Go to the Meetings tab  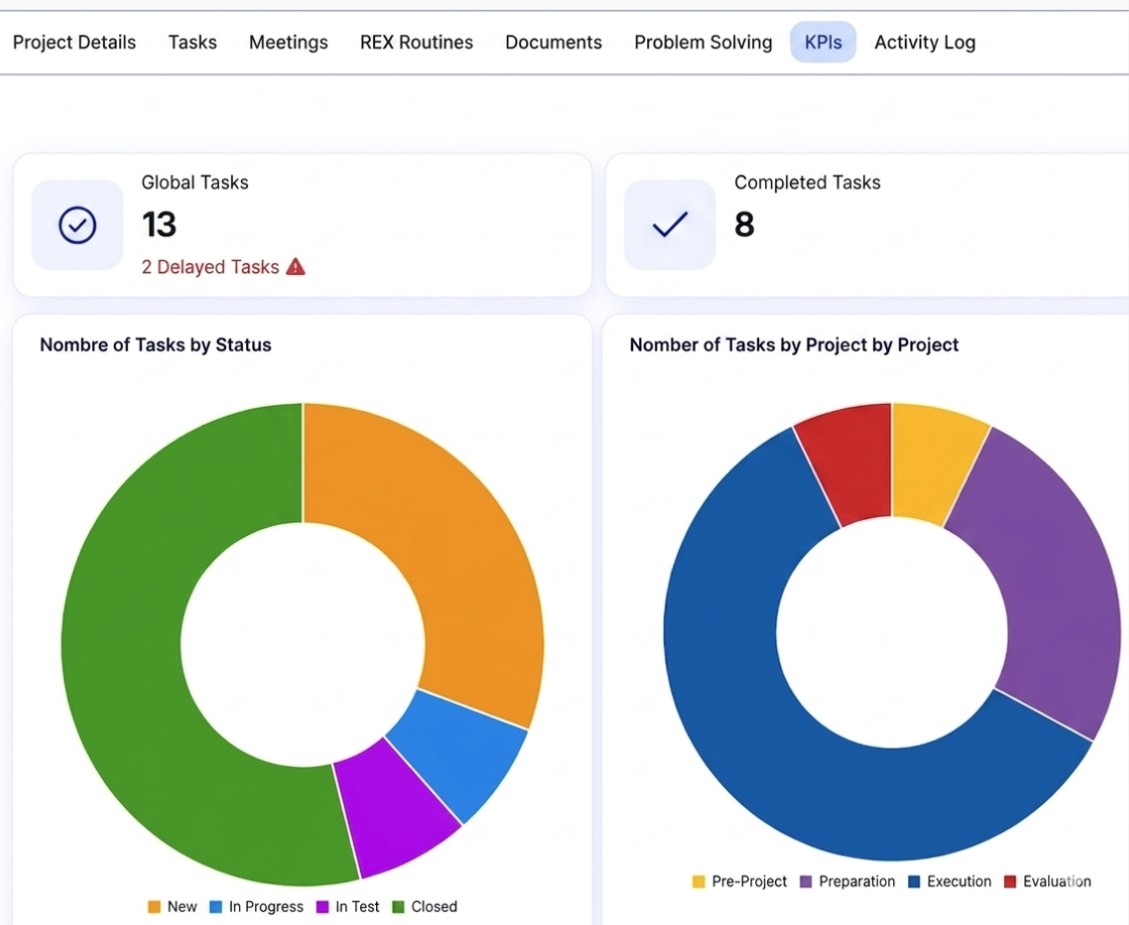(x=288, y=42)
